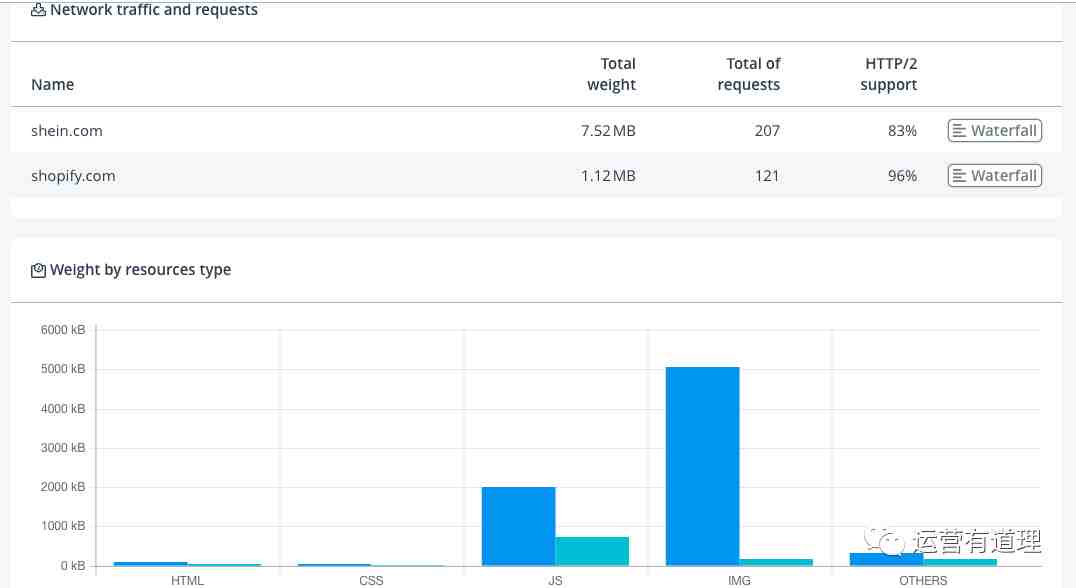The height and width of the screenshot is (588, 1076).
Task: Click the Network traffic and requests icon
Action: [x=38, y=10]
